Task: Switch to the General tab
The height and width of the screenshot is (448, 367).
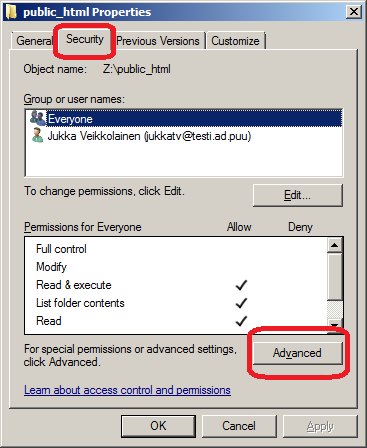Action: pyautogui.click(x=34, y=41)
